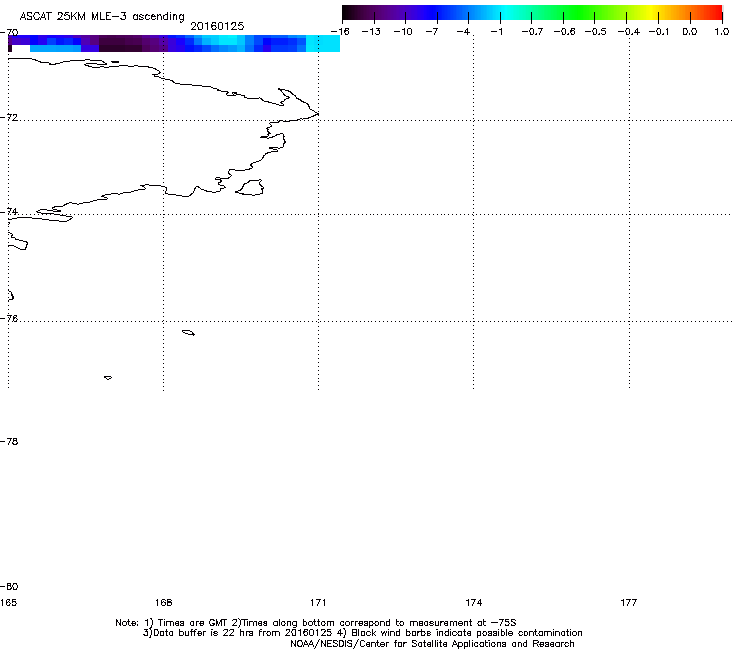The image size is (740, 650).
Task: Click 'Times along bottom correspond to measurement at -75S'
Action: coord(378,623)
